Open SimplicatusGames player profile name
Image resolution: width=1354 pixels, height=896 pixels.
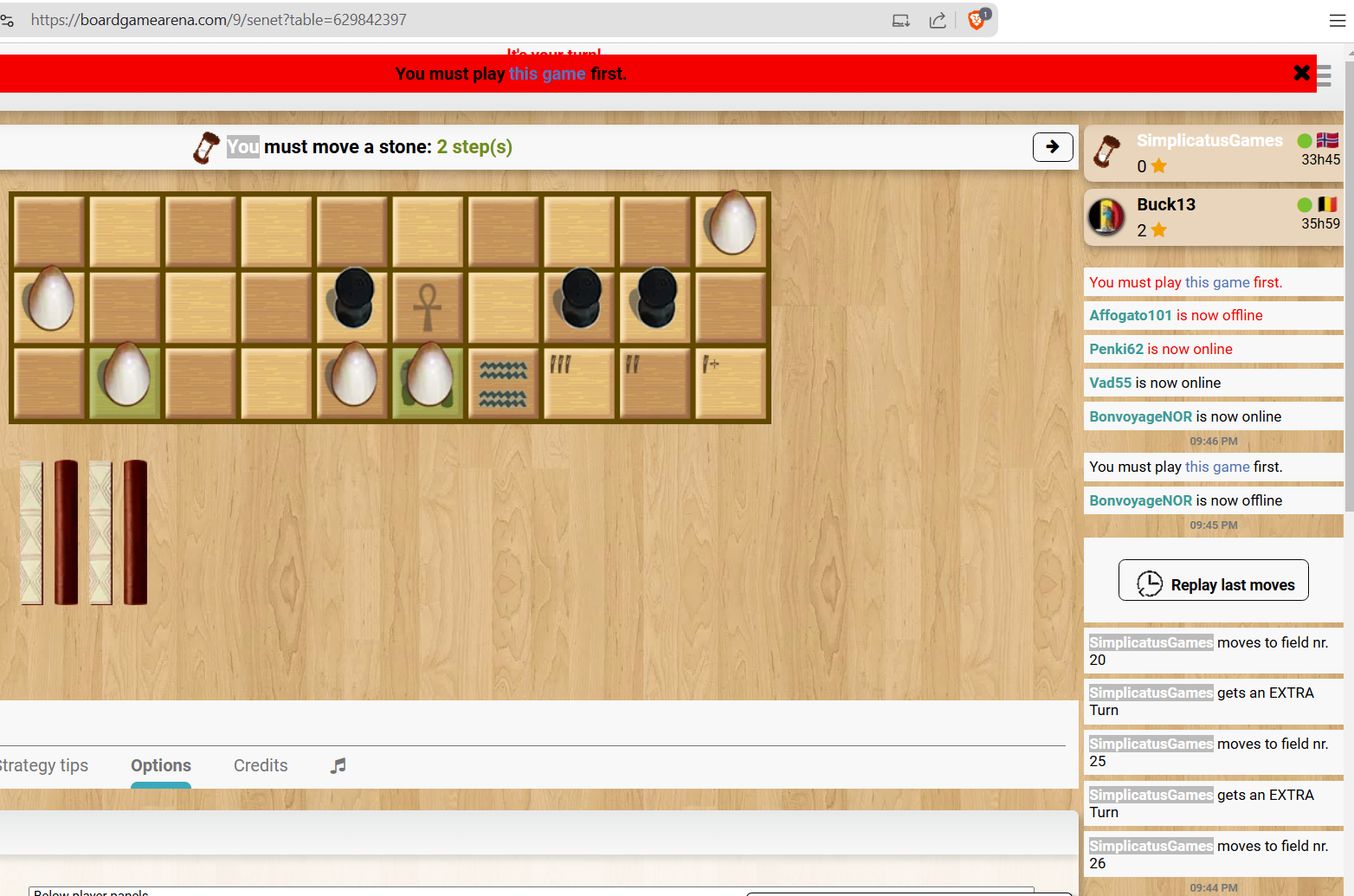pos(1209,140)
